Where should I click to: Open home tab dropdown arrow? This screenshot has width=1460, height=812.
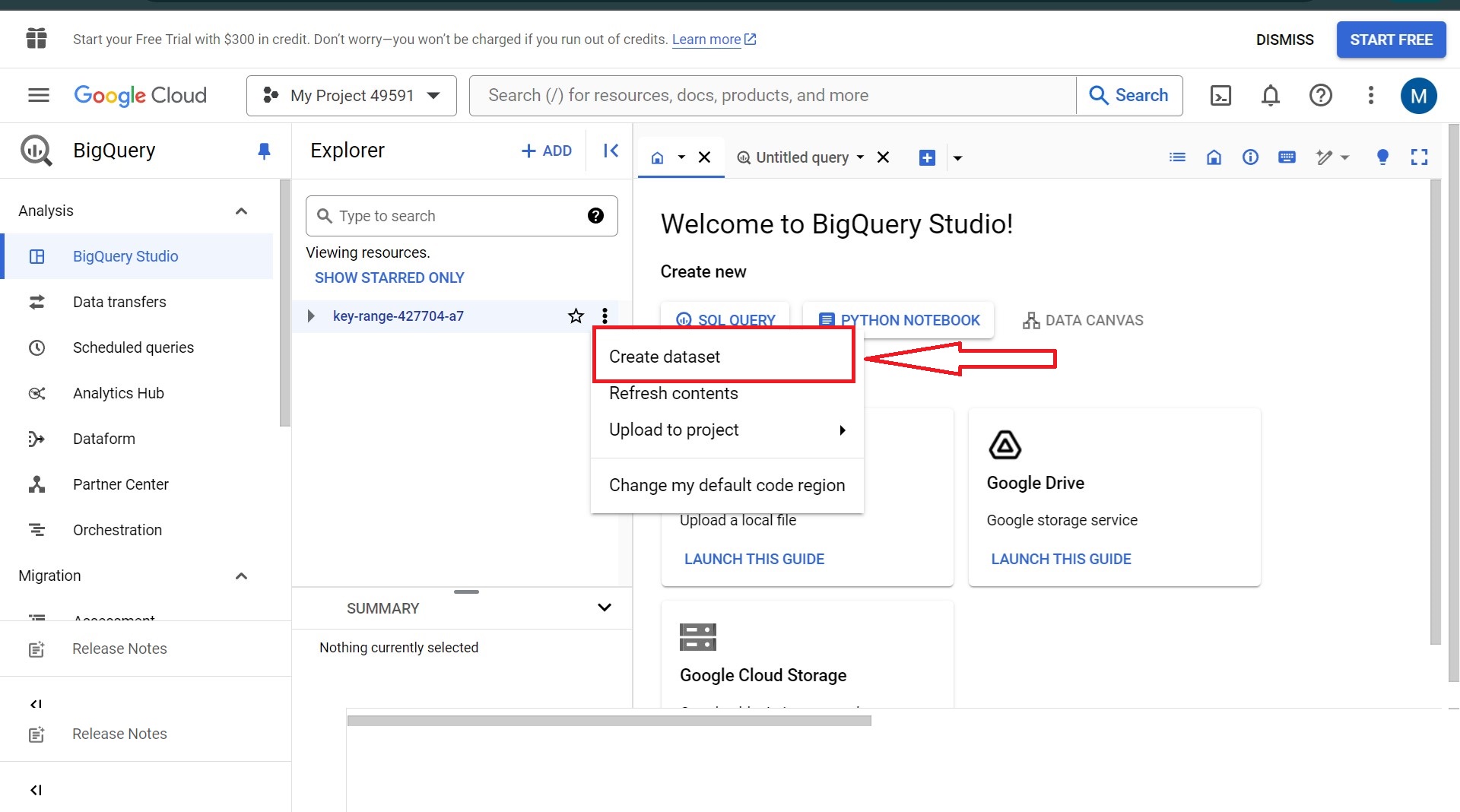681,157
